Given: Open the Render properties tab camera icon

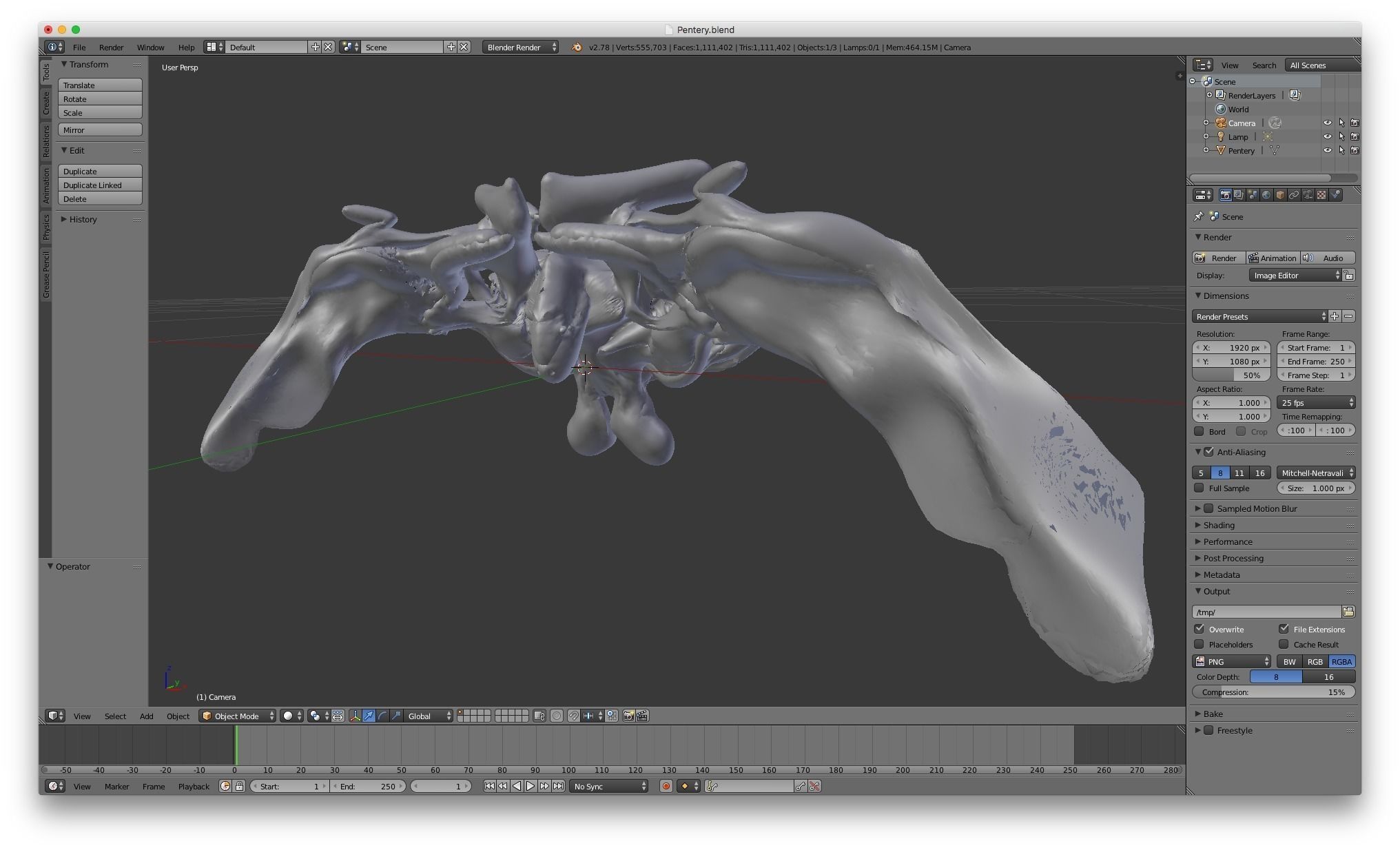Looking at the screenshot, I should click(x=1225, y=195).
